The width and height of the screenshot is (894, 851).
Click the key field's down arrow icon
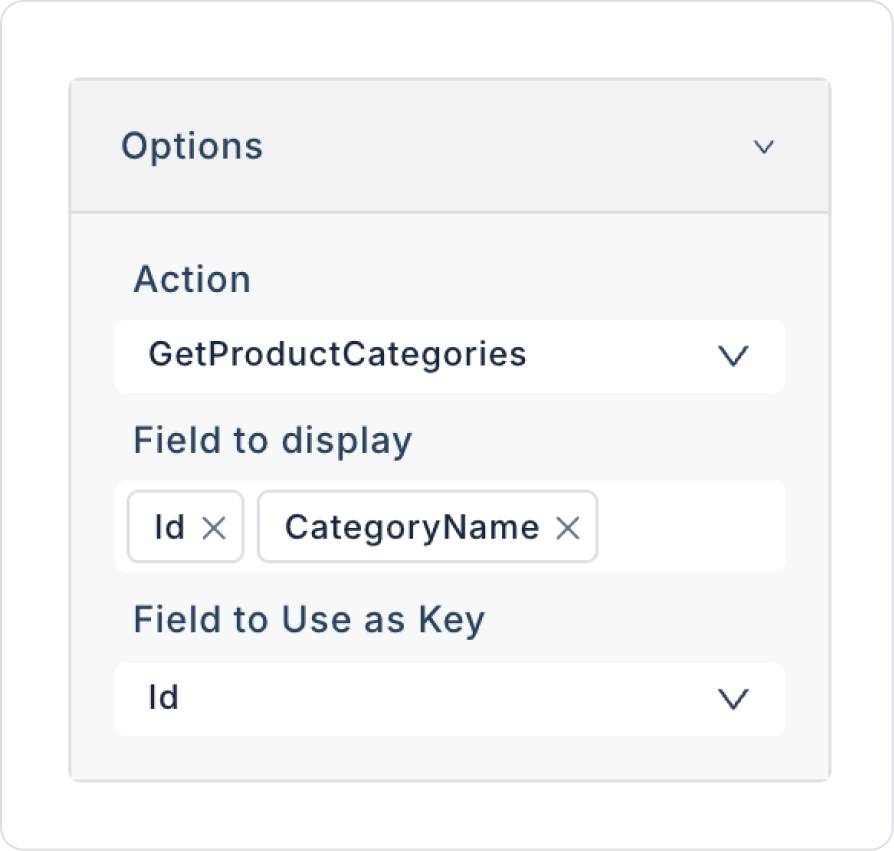734,700
